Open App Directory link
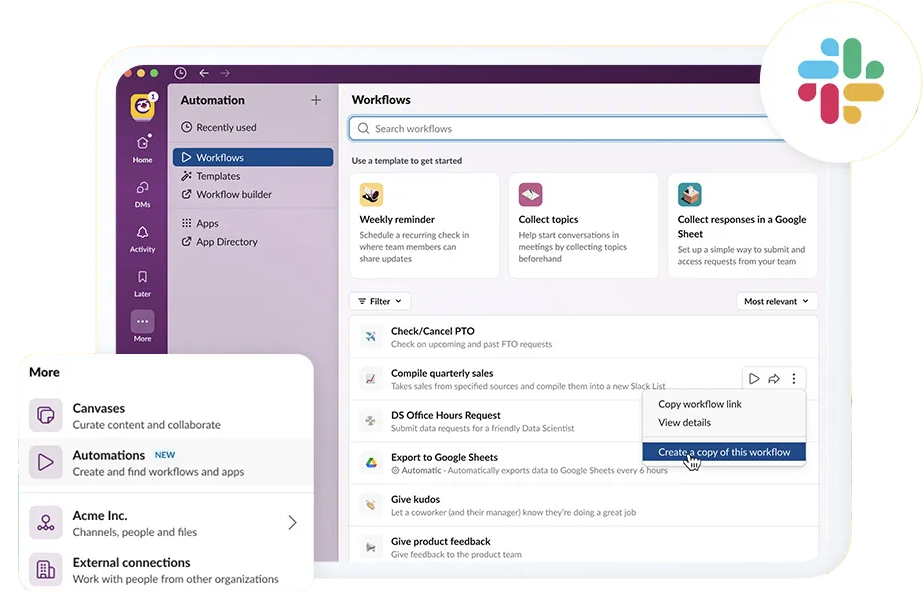Viewport: 923px width, 593px height. 220,241
